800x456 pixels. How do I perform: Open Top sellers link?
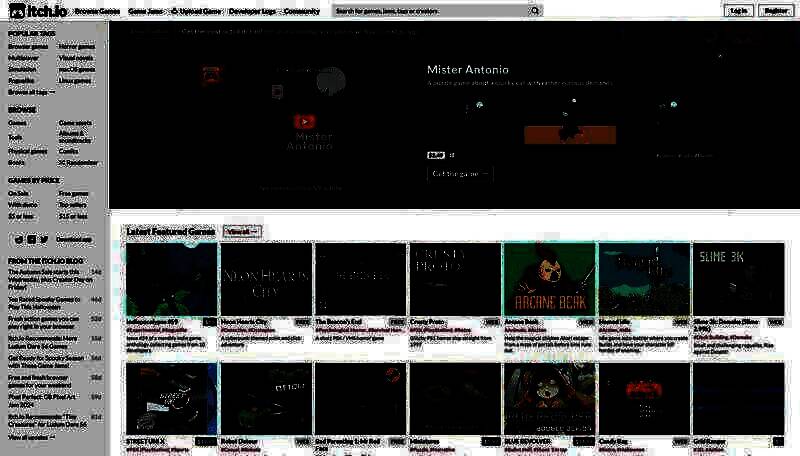coord(73,205)
